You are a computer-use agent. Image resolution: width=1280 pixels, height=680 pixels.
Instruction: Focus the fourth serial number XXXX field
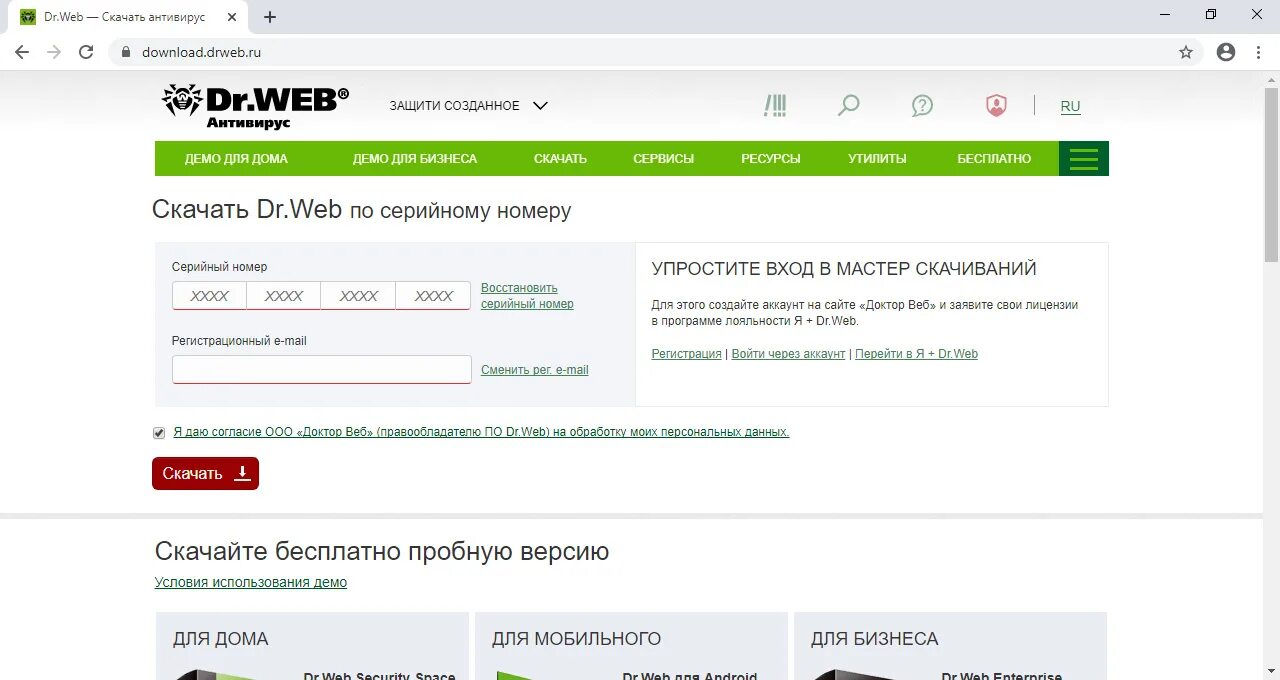(433, 296)
